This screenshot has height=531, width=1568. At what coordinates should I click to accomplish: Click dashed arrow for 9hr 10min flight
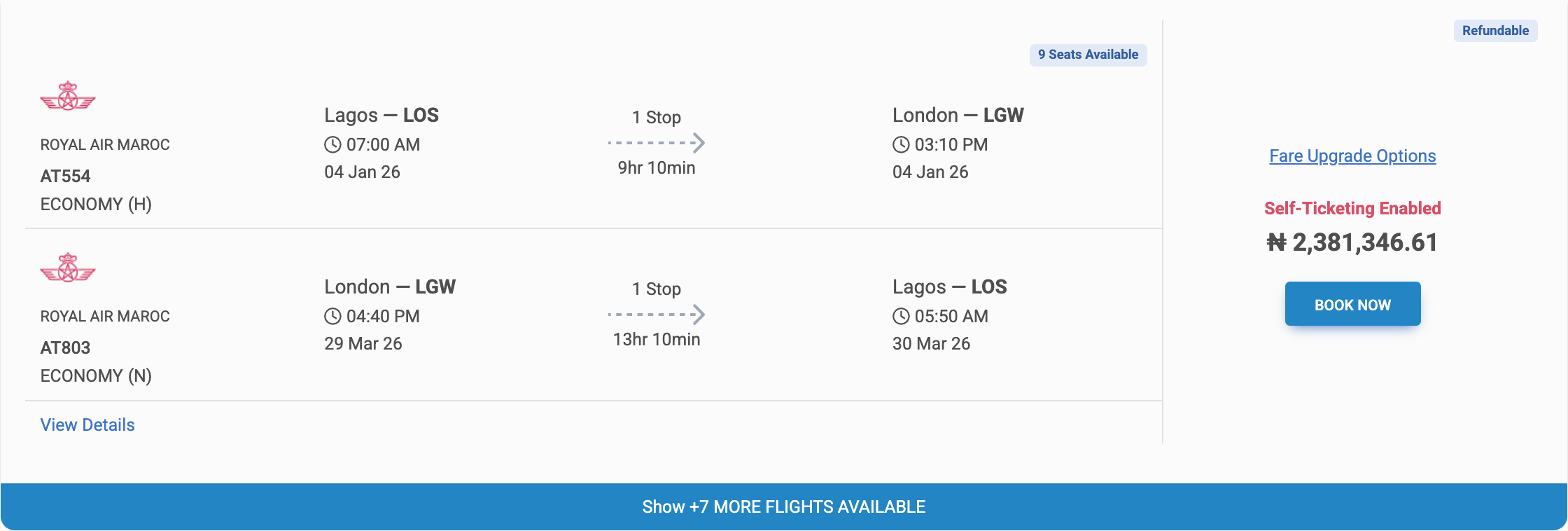tap(656, 143)
